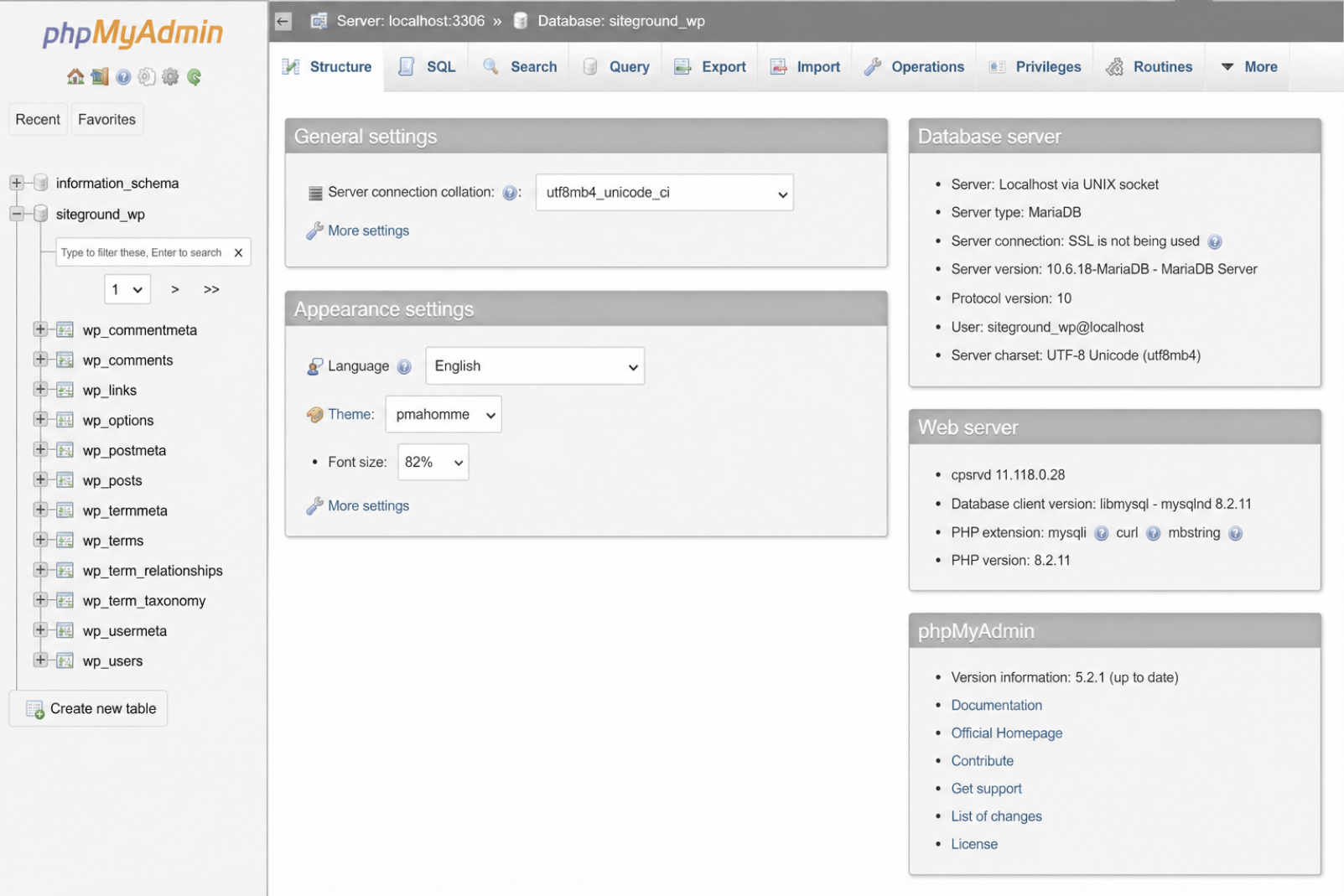Click the Home icon under the phpMyAdmin logo
This screenshot has width=1344, height=896.
pyautogui.click(x=75, y=77)
